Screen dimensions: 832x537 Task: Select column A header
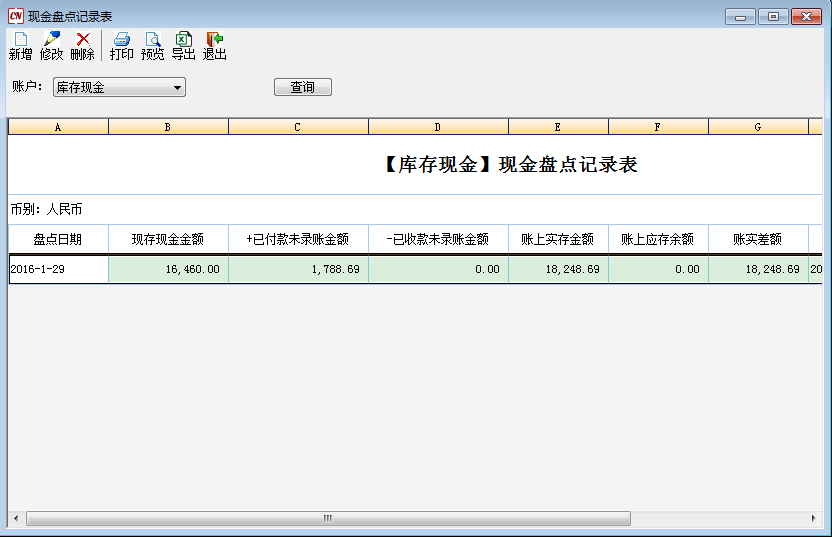58,127
